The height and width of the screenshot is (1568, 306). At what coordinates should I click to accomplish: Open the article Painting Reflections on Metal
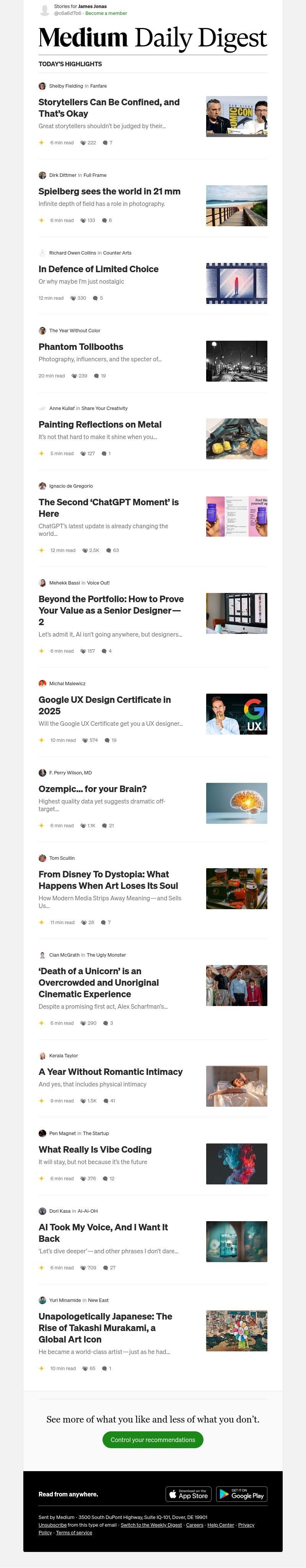[x=100, y=424]
